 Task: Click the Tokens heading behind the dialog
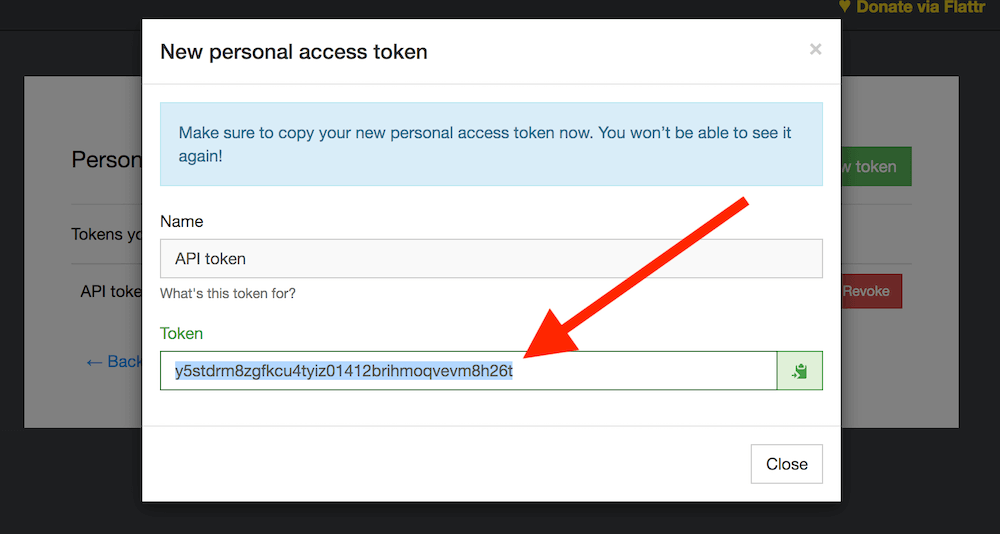point(107,234)
